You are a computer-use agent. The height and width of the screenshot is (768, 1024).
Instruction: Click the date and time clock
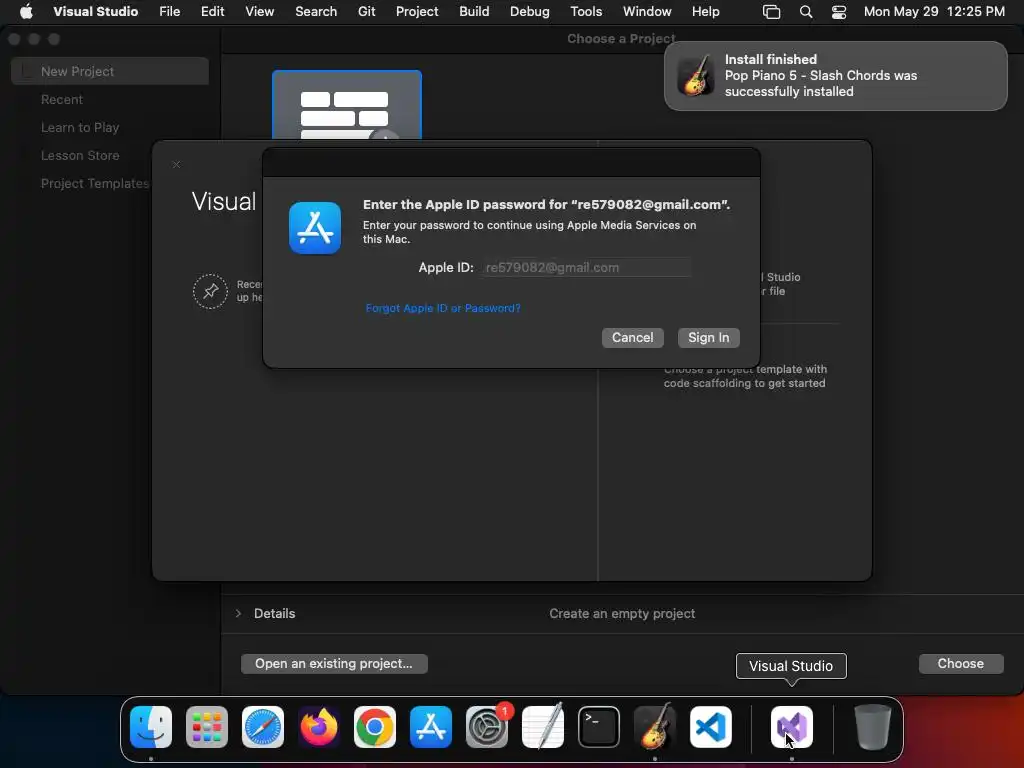click(x=934, y=11)
